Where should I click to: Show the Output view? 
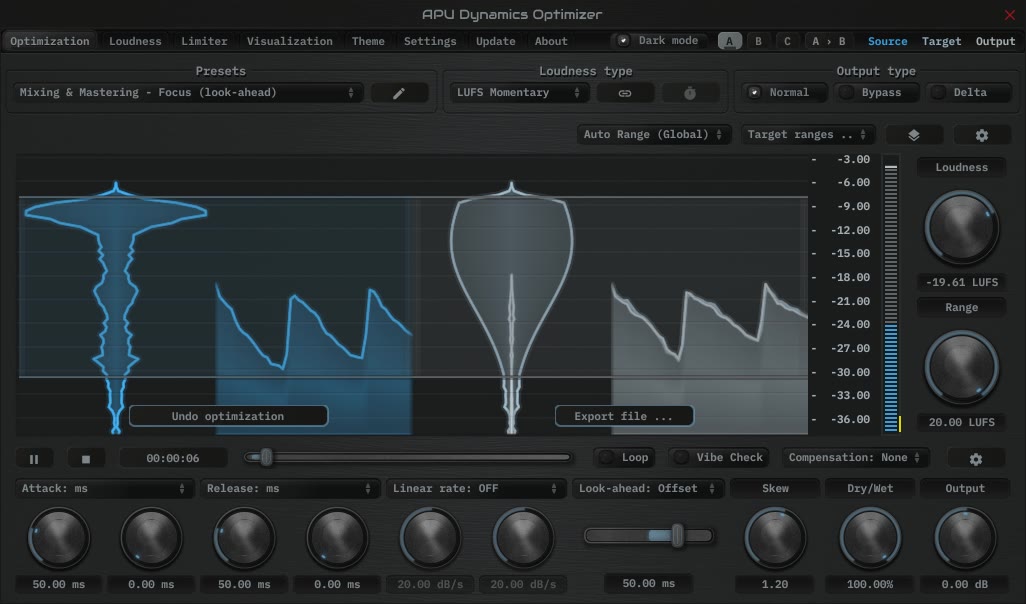pos(995,41)
